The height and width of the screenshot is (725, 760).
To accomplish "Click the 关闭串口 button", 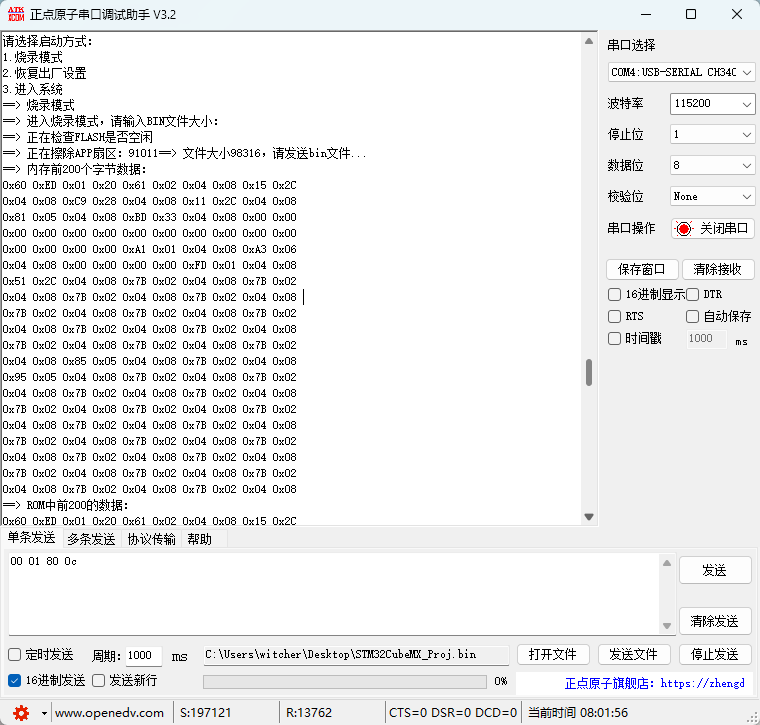I will coord(712,228).
